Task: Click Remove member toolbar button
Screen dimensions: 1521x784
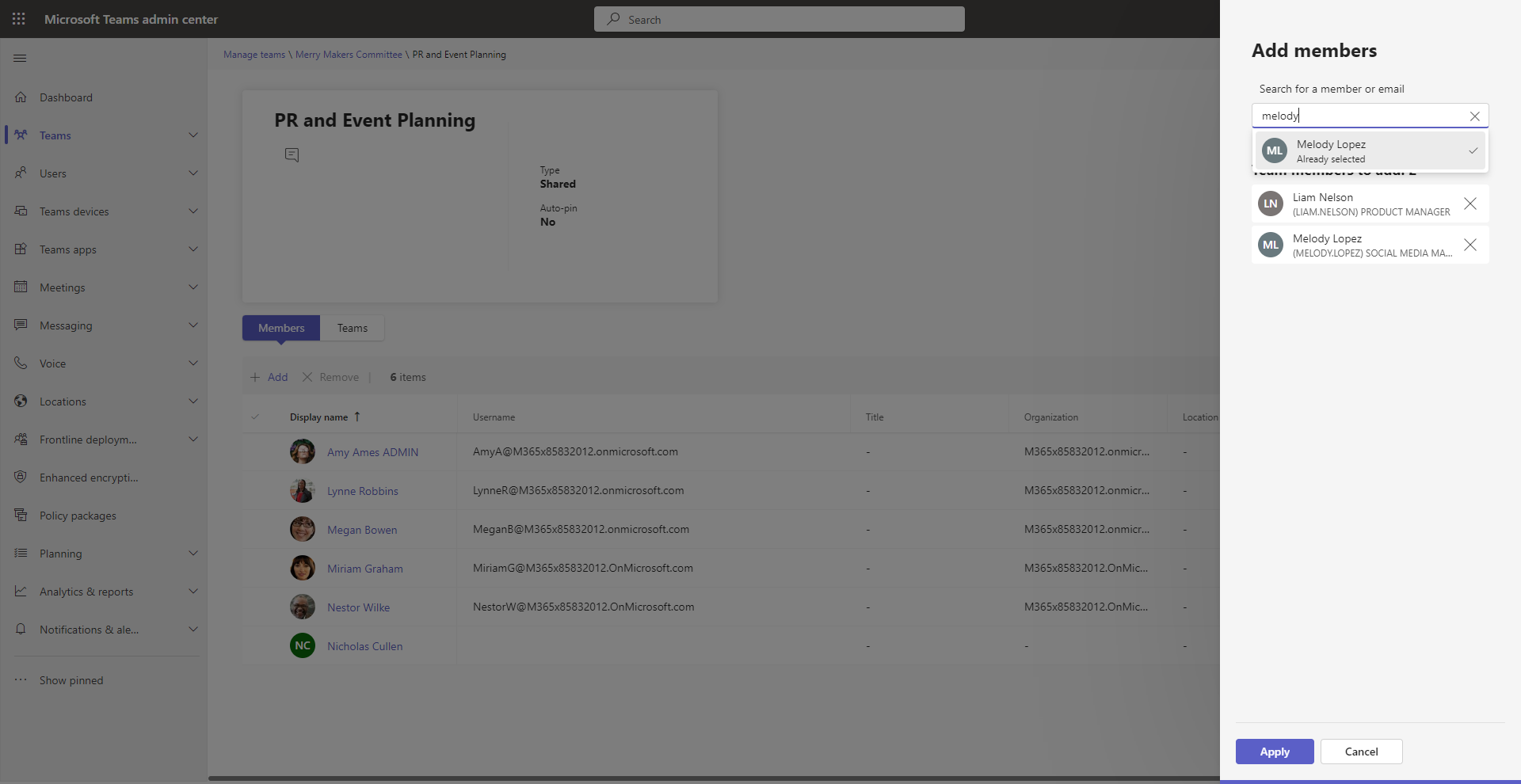Action: point(330,377)
